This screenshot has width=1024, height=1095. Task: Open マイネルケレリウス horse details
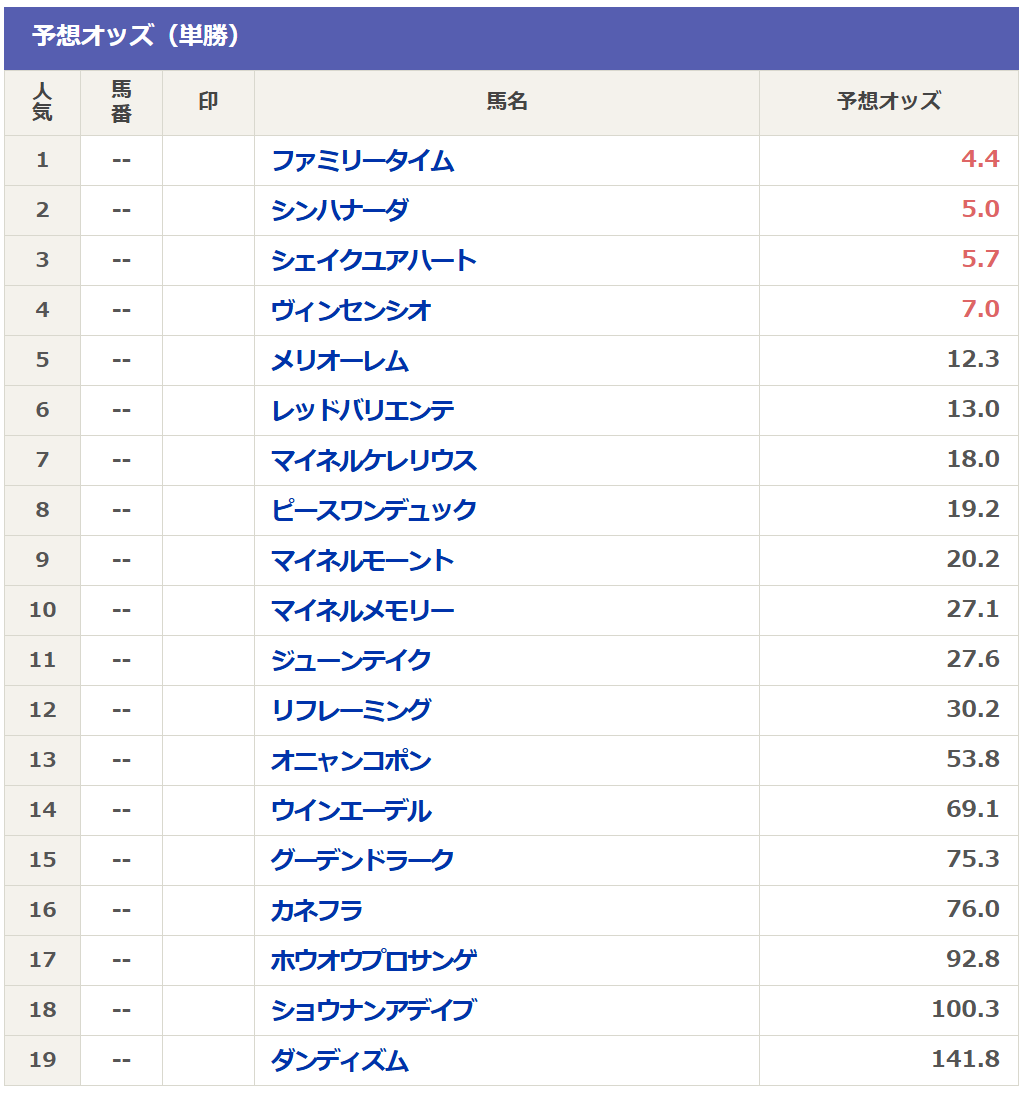point(374,461)
